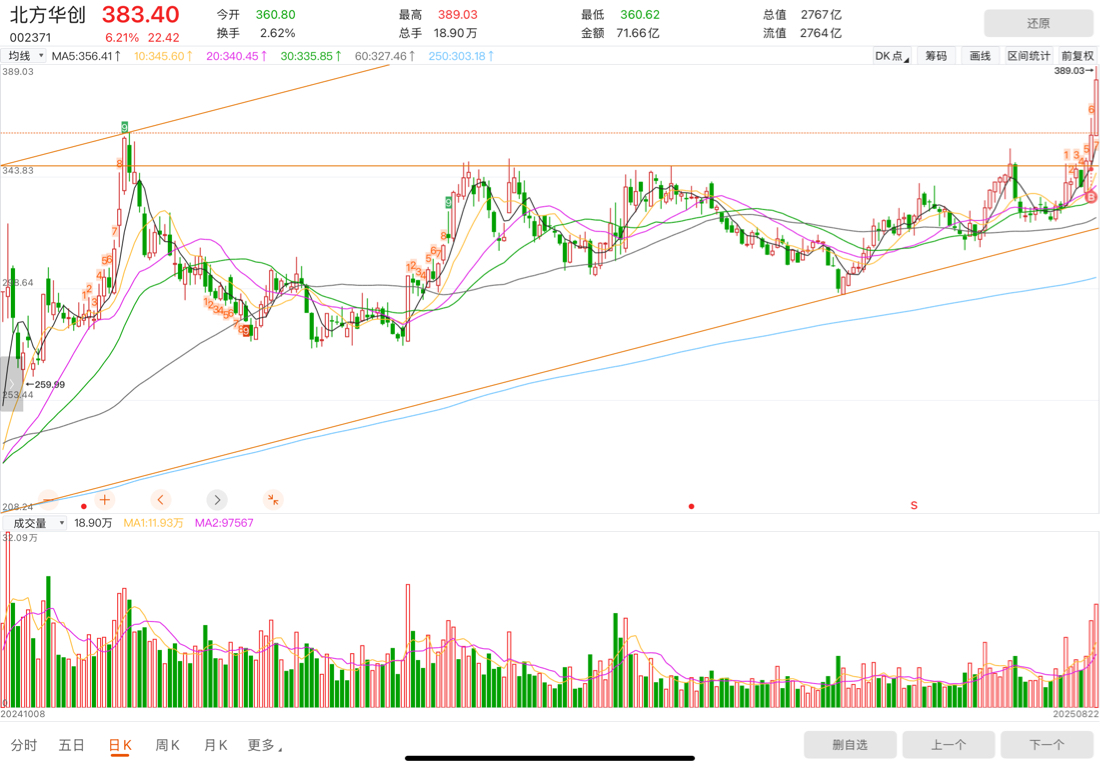Image resolution: width=1100 pixels, height=768 pixels.
Task: Expand the 更多 period menu
Action: click(x=264, y=745)
